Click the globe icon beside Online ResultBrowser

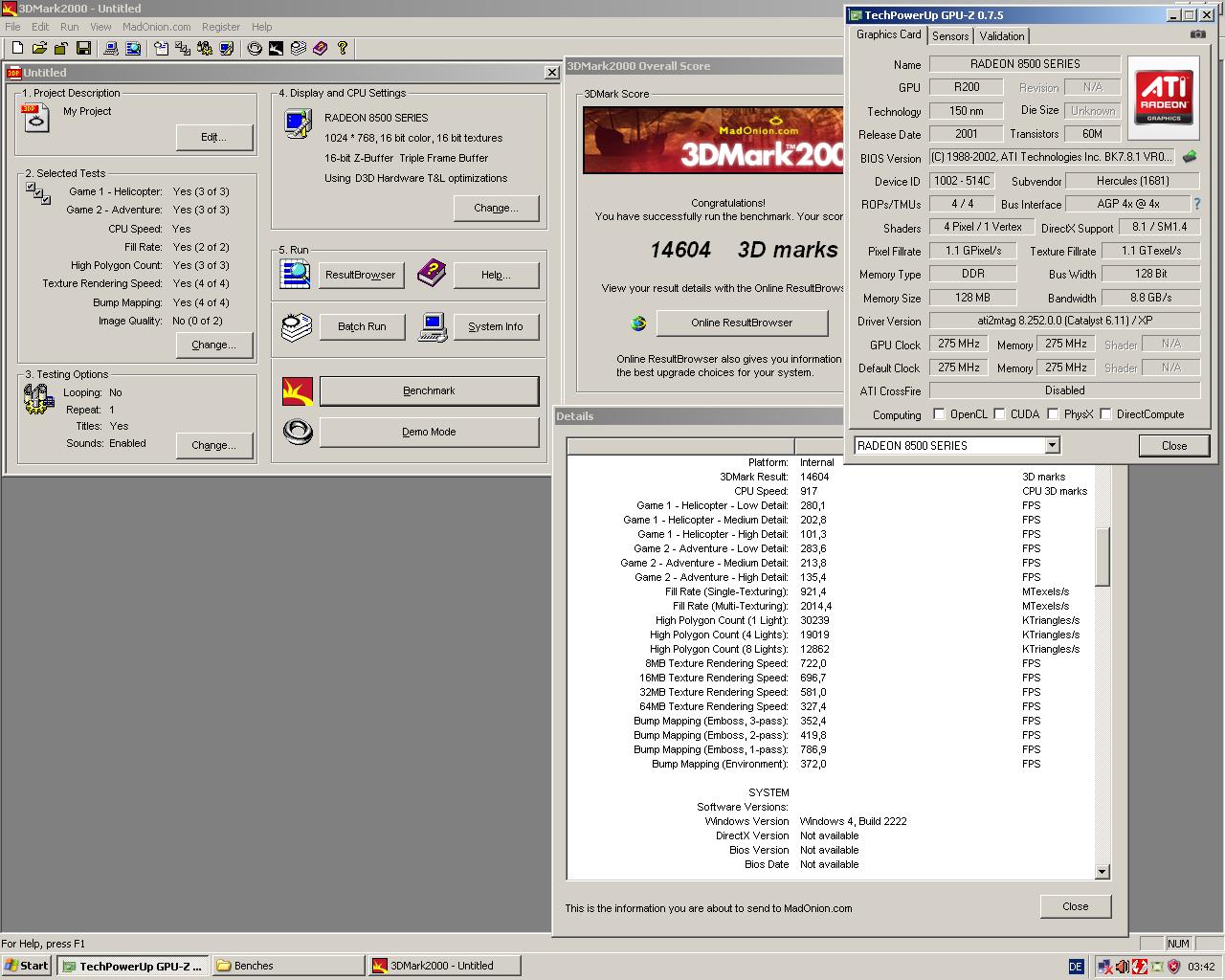pos(638,323)
